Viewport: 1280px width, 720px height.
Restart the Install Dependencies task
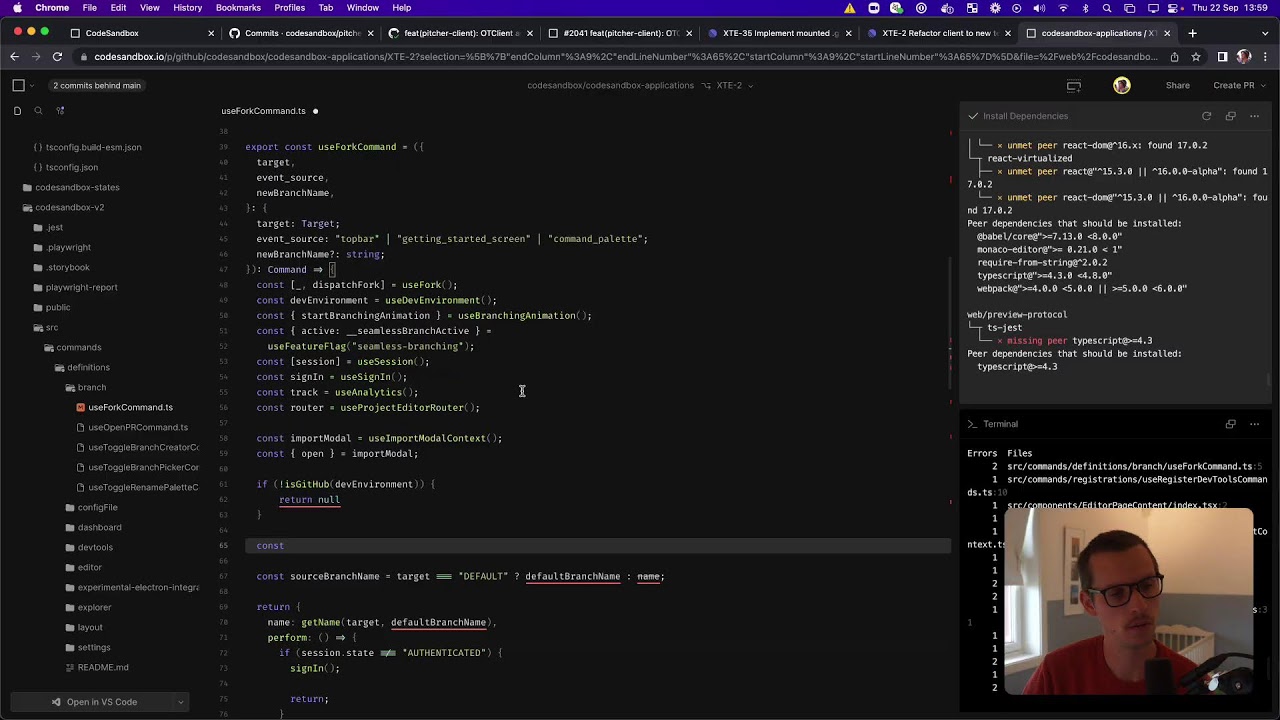(x=1206, y=116)
